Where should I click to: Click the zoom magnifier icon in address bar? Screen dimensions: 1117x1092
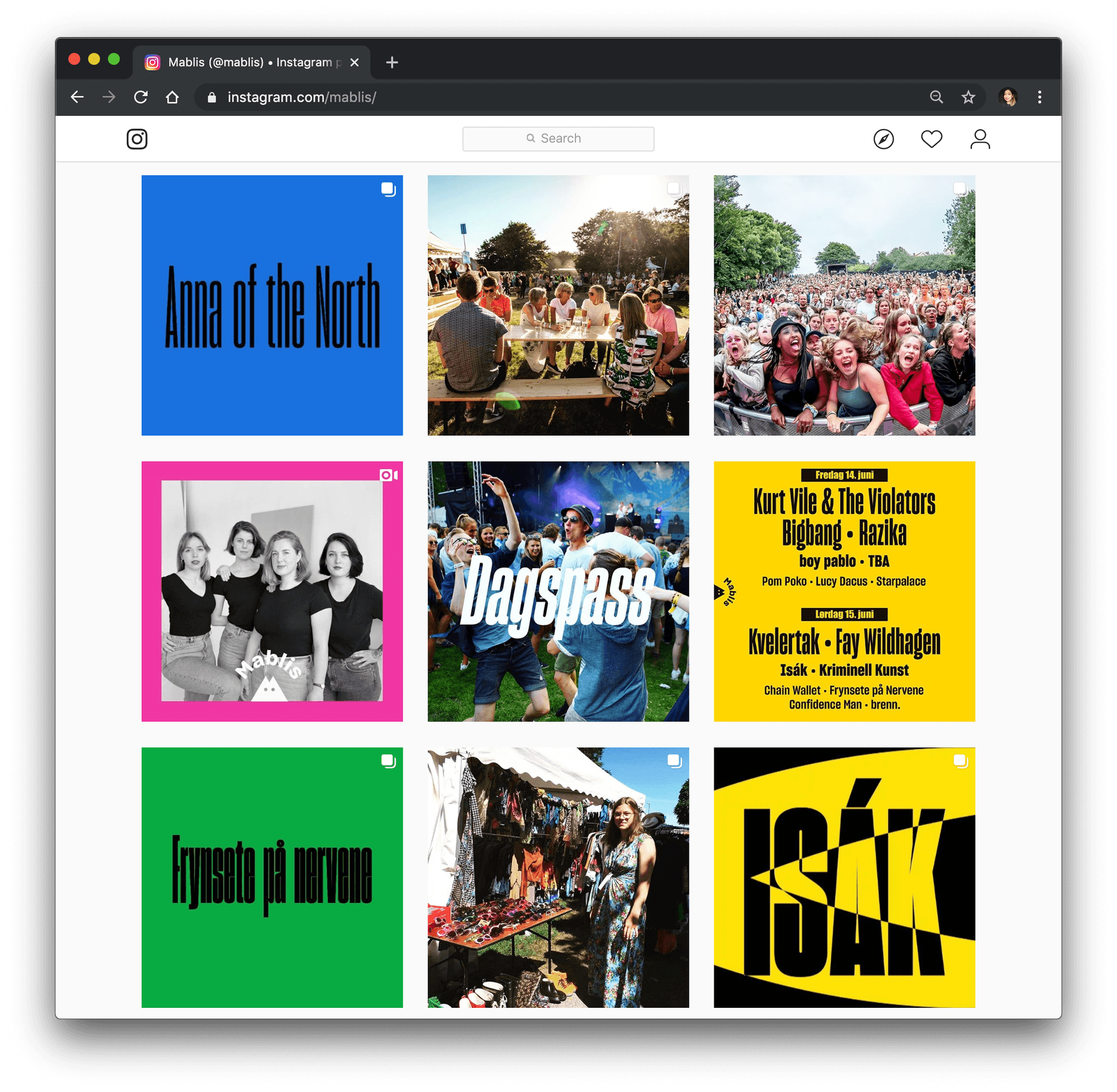937,97
